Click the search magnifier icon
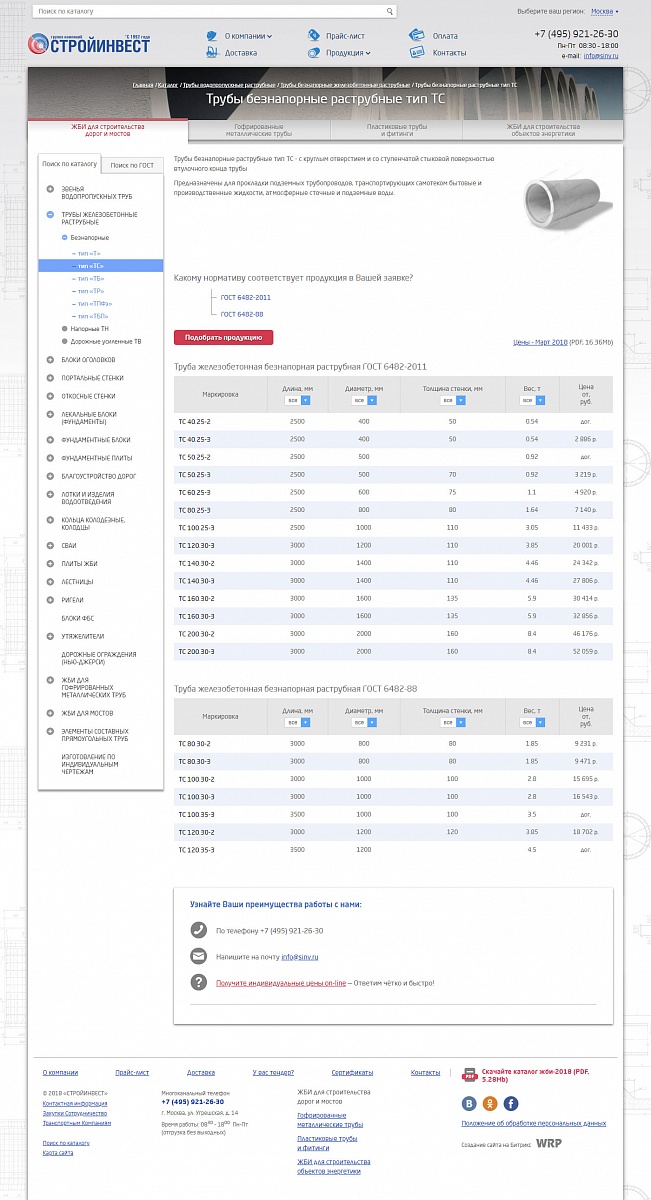Screen dimensions: 651x1200 pos(389,11)
